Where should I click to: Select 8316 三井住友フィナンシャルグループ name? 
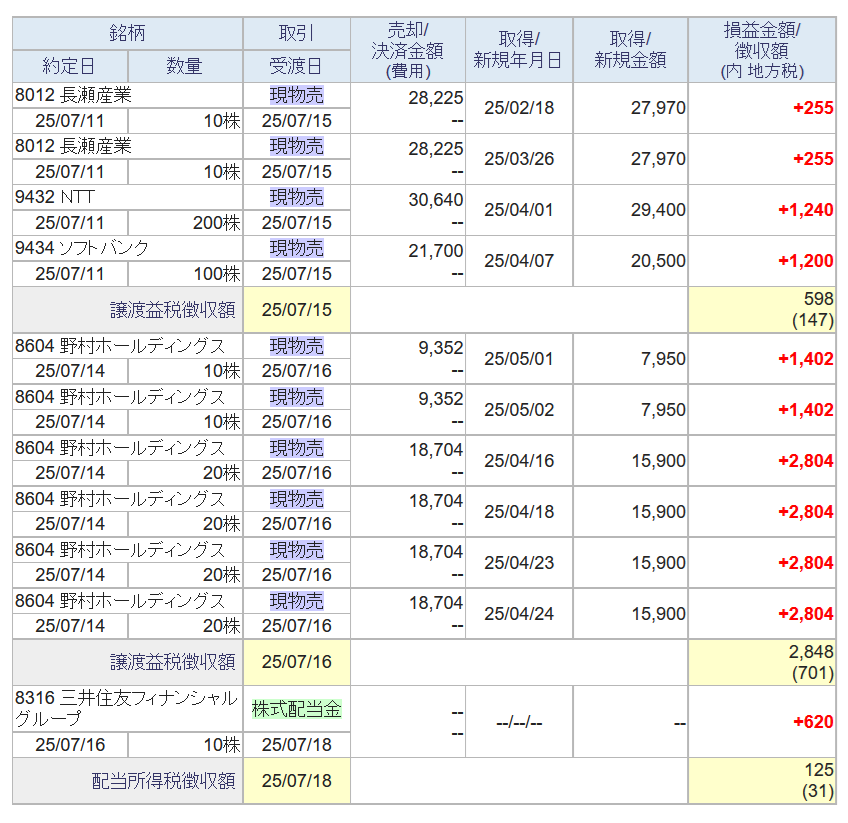tap(127, 708)
